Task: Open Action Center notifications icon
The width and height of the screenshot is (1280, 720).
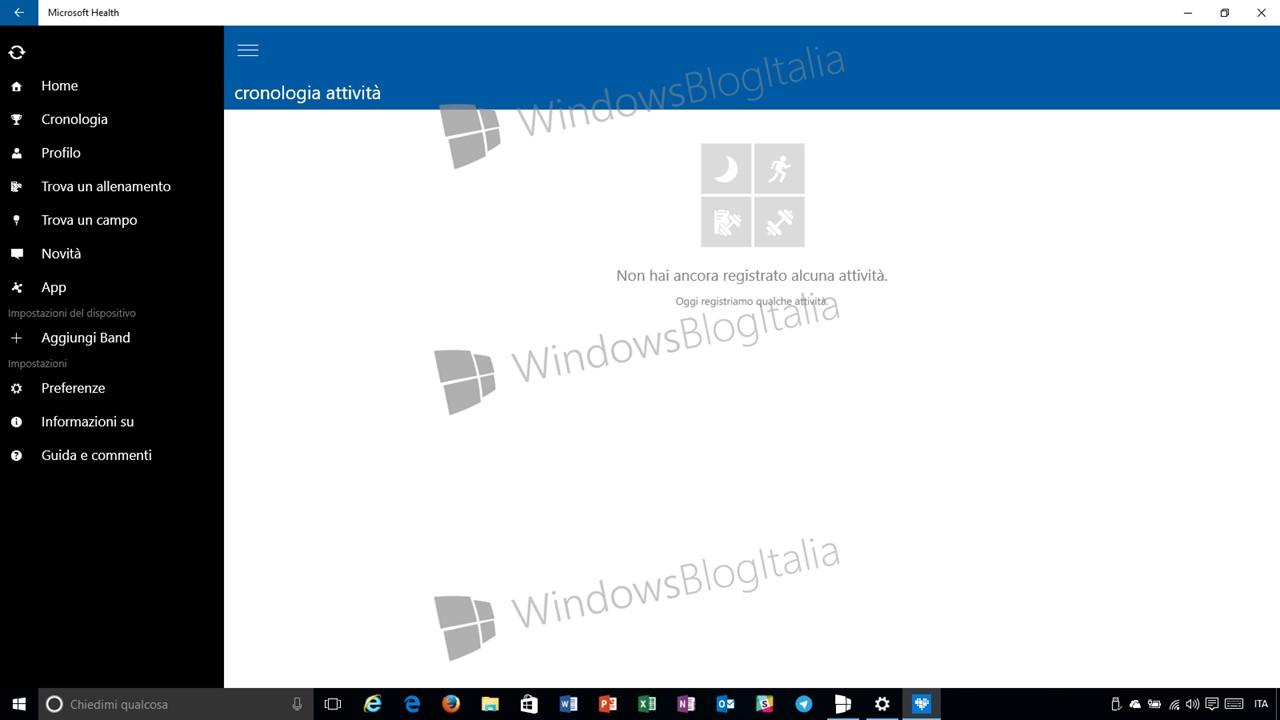Action: tap(1212, 704)
